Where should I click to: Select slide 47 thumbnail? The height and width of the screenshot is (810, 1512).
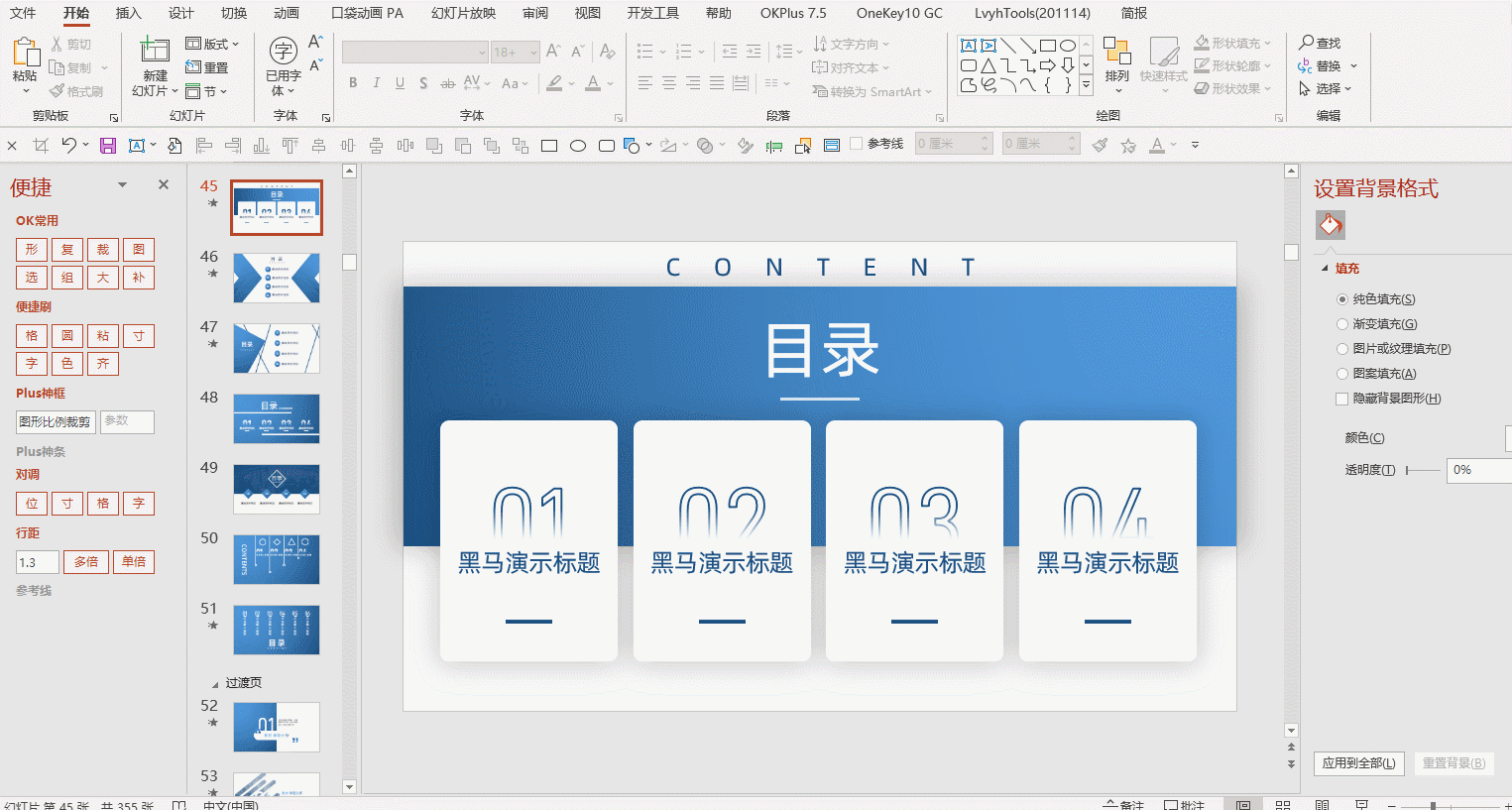[276, 348]
